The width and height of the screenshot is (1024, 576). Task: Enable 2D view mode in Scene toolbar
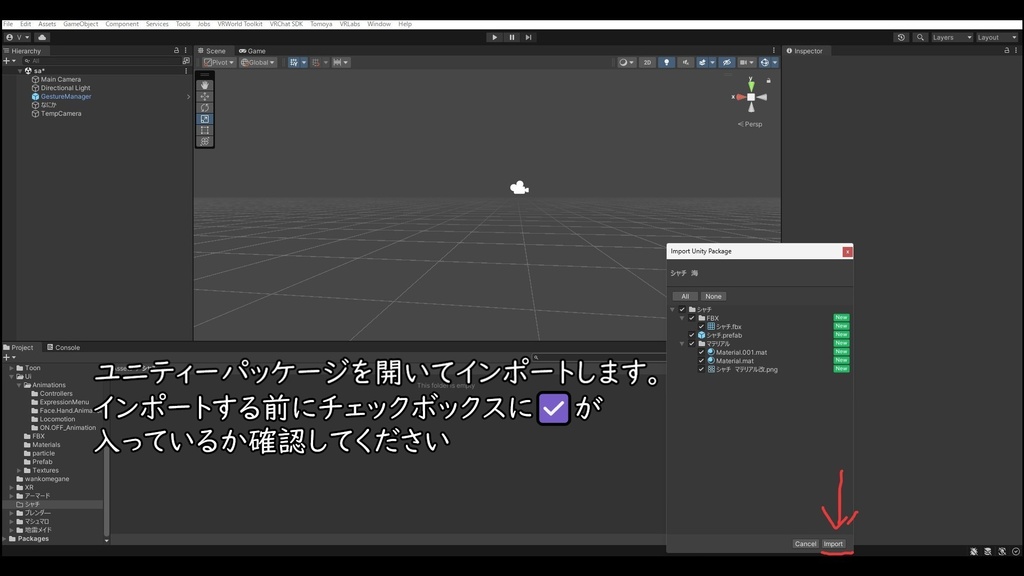pos(647,61)
